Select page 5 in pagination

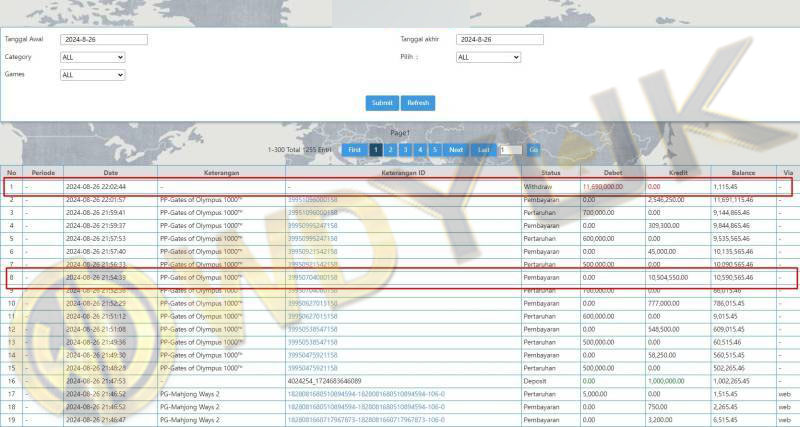click(x=435, y=149)
